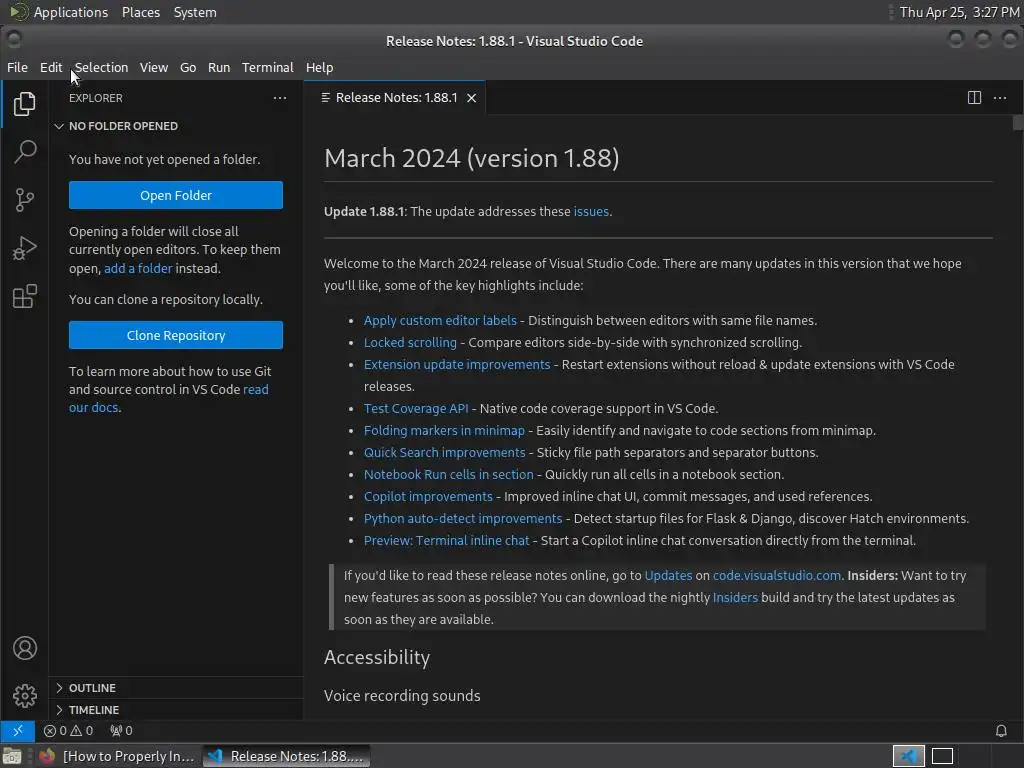Screen dimensions: 1024x768
Task: Open the Apply custom editor labels link
Action: click(x=440, y=321)
